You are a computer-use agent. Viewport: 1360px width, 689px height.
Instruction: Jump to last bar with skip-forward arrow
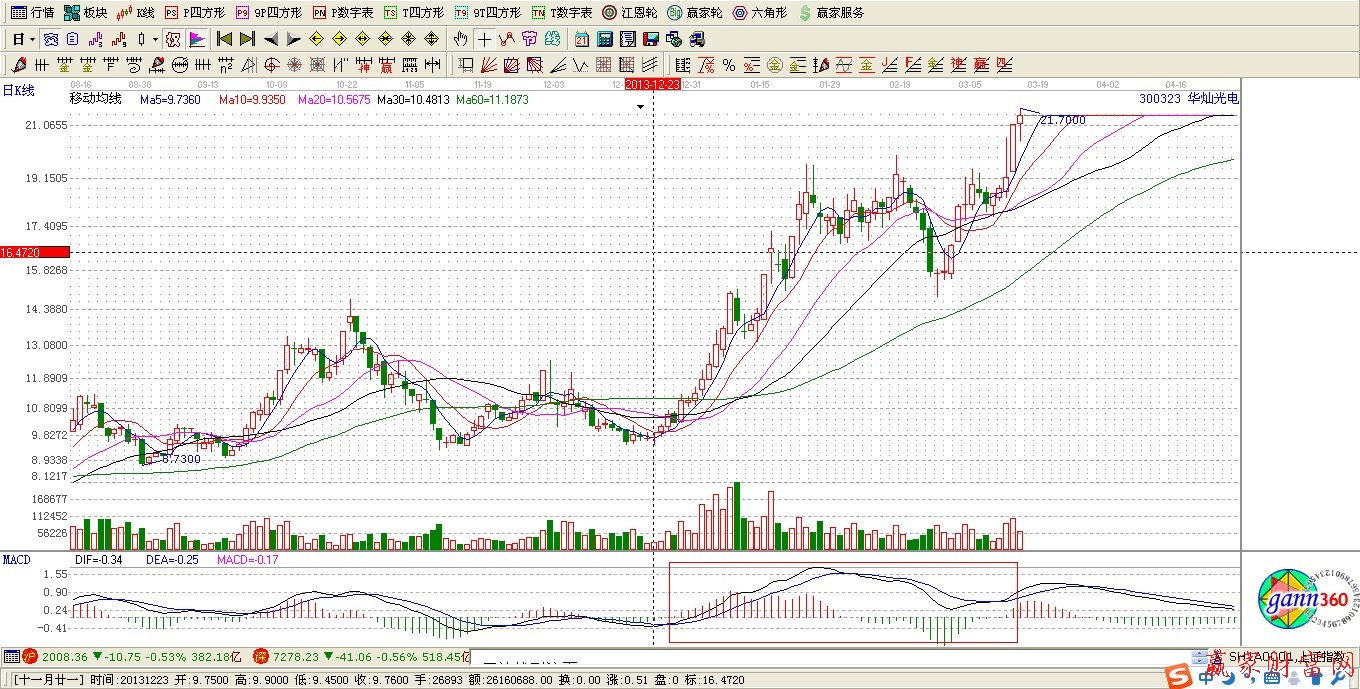tap(247, 39)
